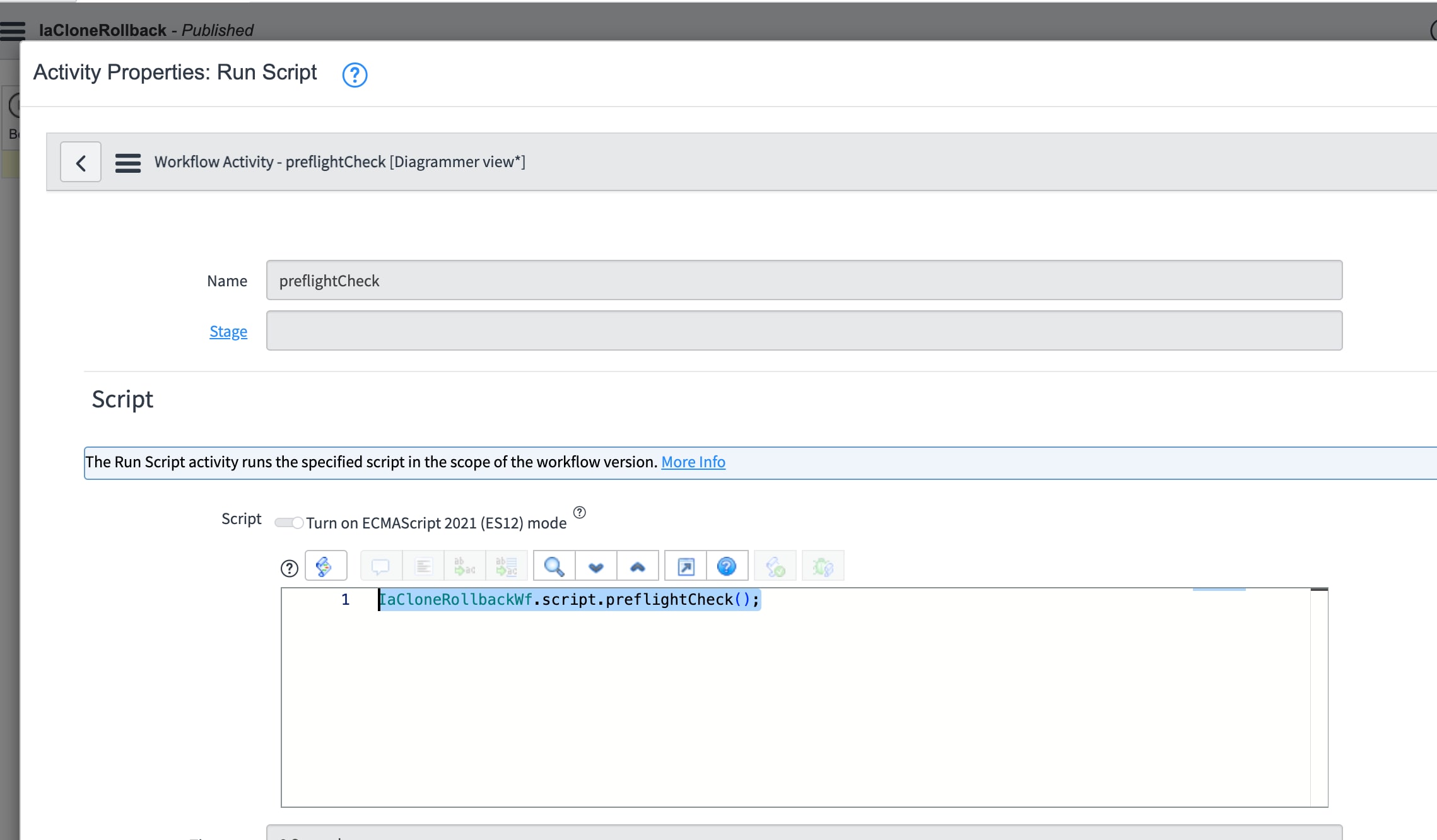Find previous occurrence up chevron
This screenshot has width=1437, height=840.
click(638, 566)
